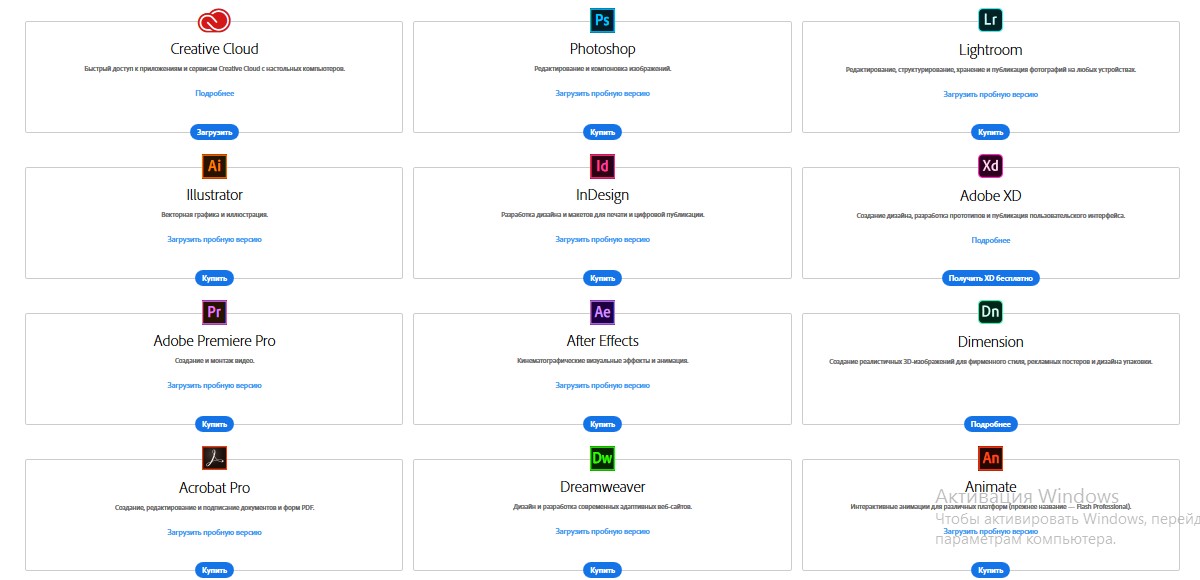The height and width of the screenshot is (580, 1200).
Task: Click the Animate title text
Action: (x=990, y=487)
